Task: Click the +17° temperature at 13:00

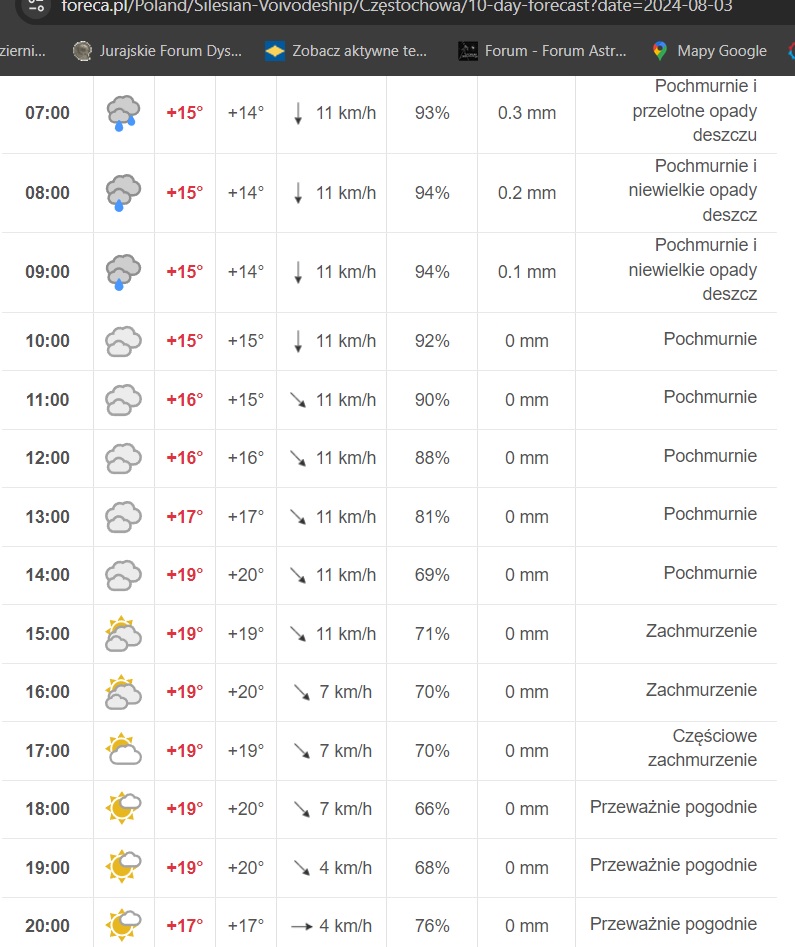Action: 184,517
